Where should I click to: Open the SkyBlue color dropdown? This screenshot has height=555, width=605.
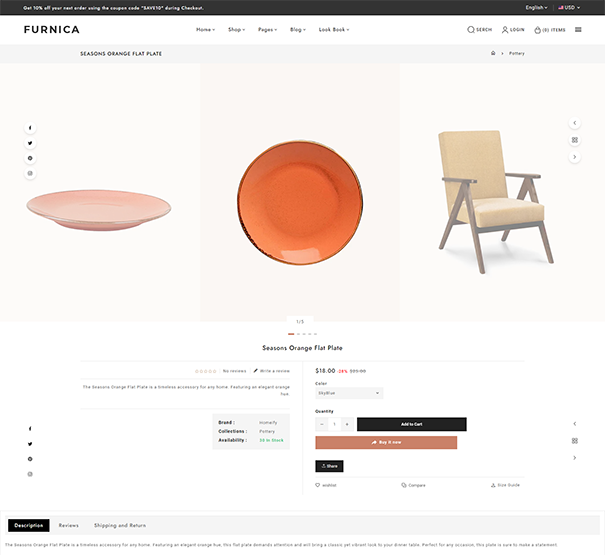click(349, 393)
